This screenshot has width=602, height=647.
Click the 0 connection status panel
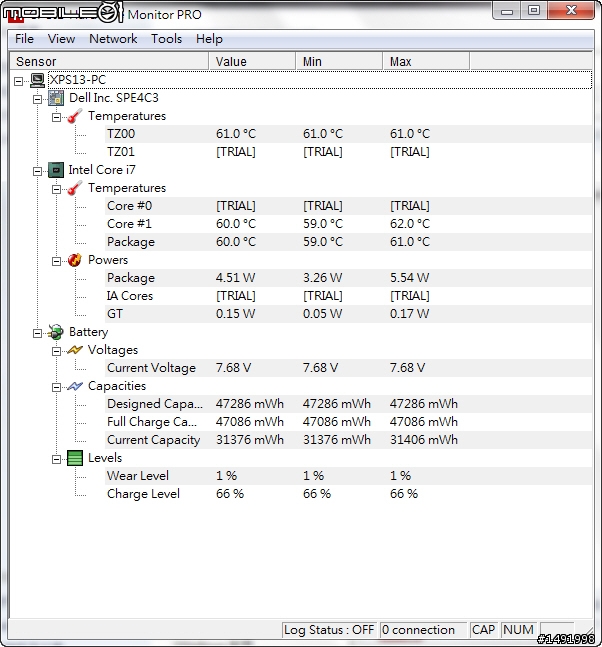pos(423,630)
